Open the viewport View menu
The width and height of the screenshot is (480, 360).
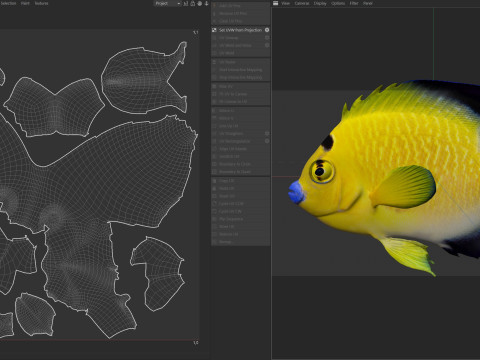286,3
